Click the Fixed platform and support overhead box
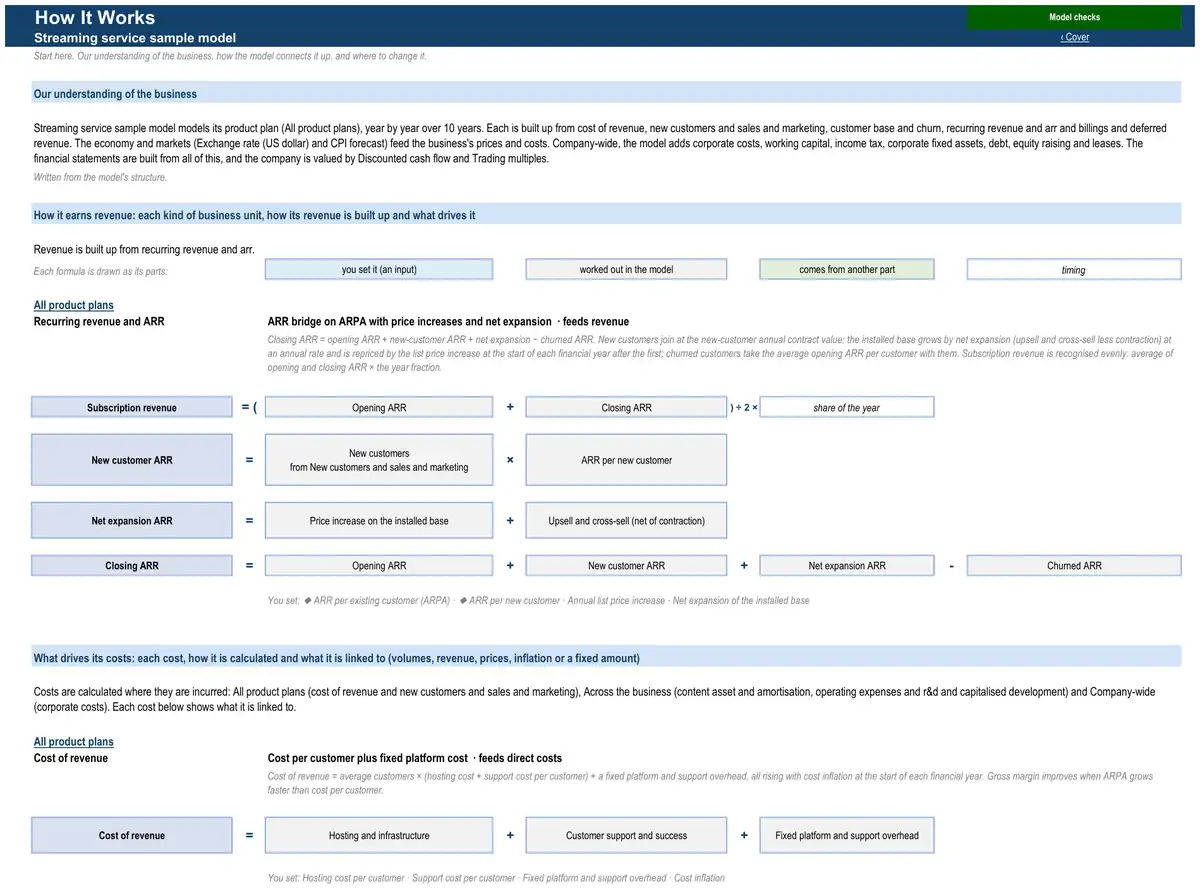Screen dimensions: 1200x889 click(x=847, y=836)
